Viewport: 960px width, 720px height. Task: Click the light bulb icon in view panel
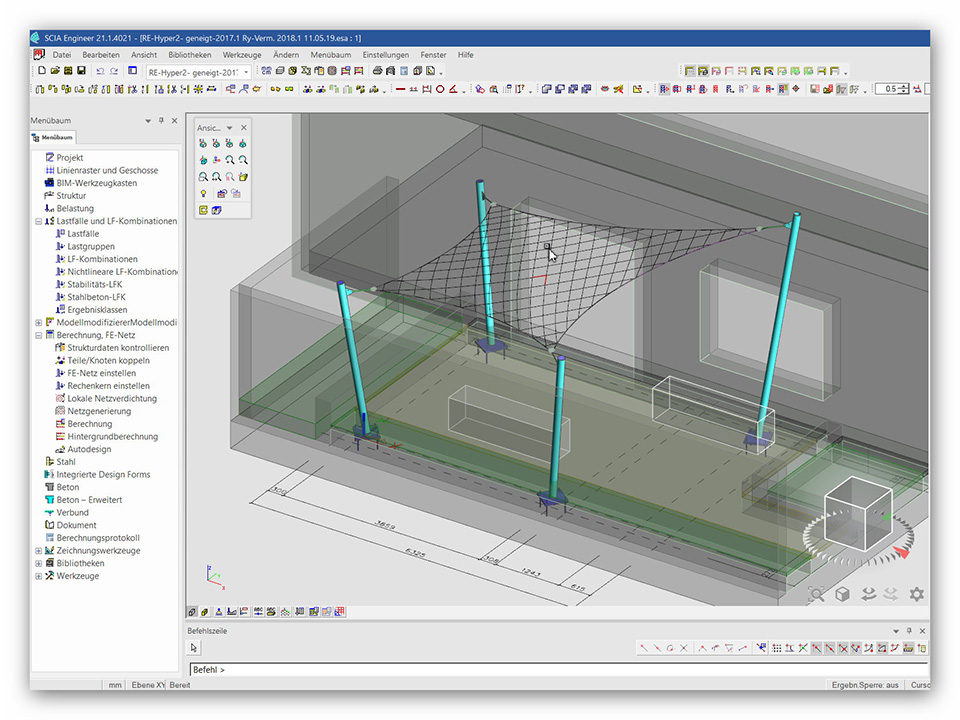click(x=203, y=193)
